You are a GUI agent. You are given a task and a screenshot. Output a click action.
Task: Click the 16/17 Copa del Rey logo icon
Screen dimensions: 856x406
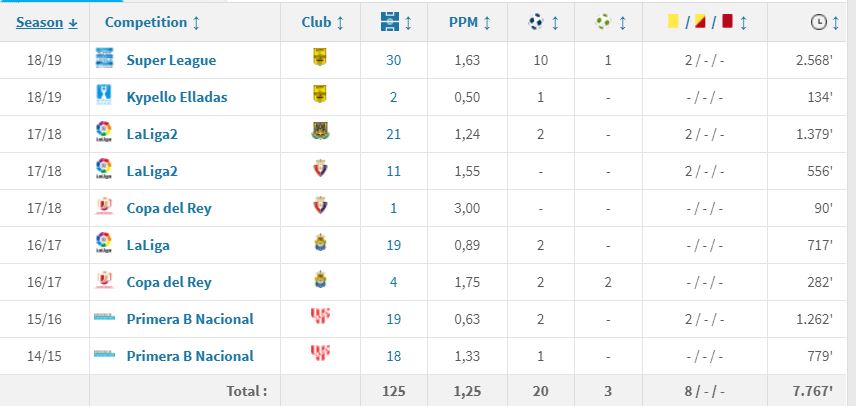coord(103,281)
